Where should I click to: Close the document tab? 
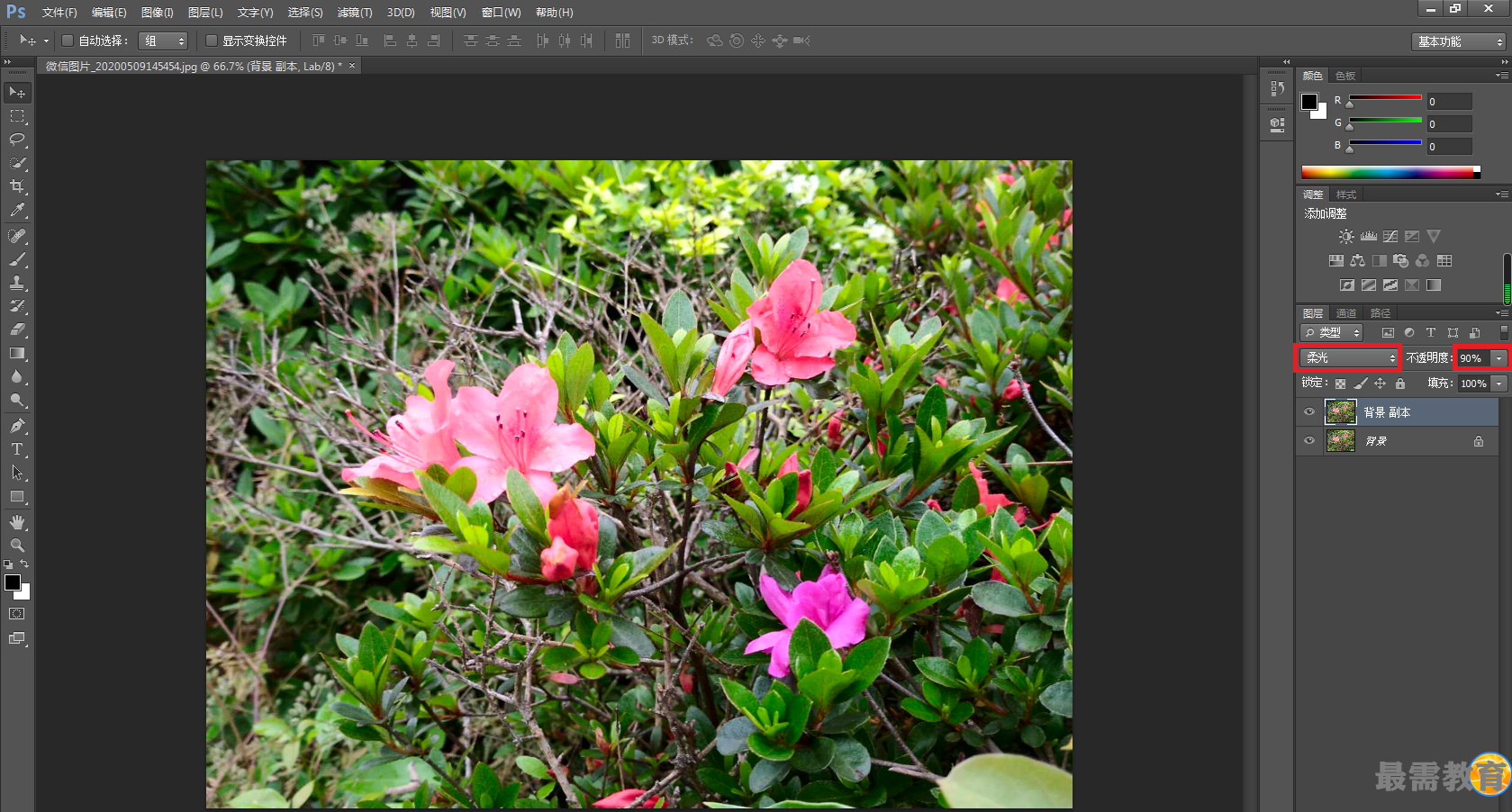point(352,66)
